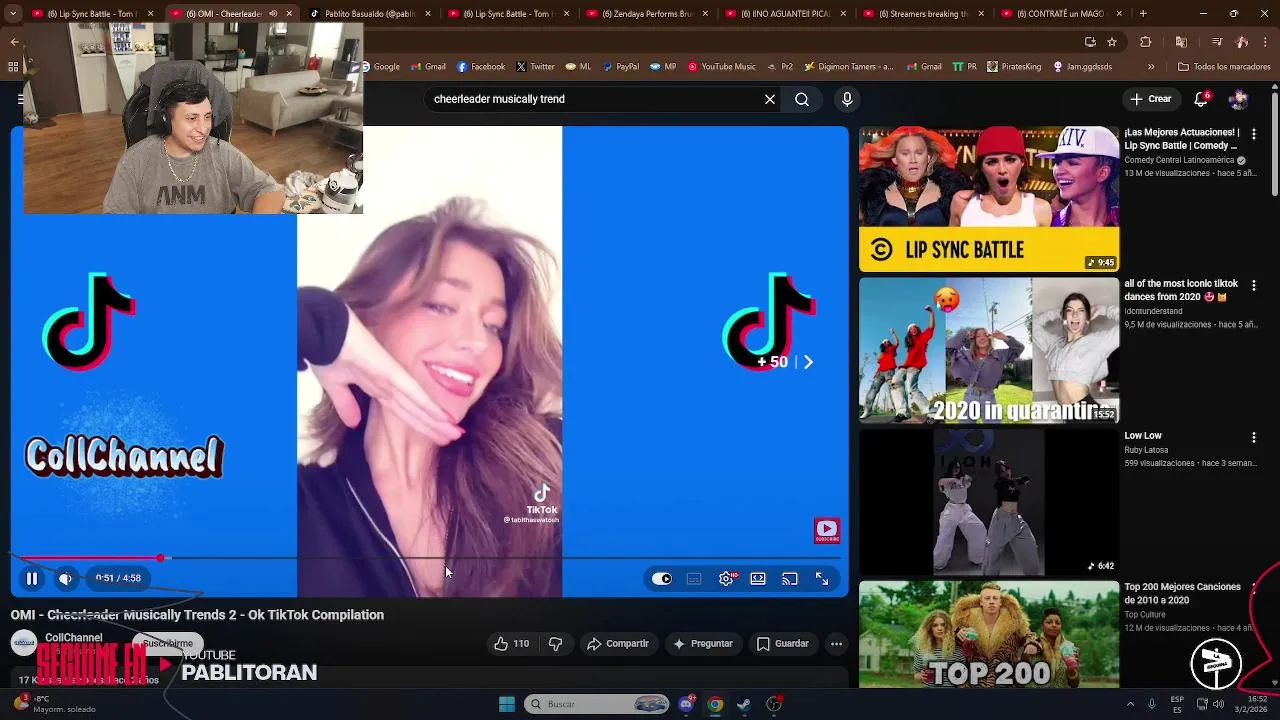This screenshot has height=720, width=1280.
Task: Open the 'Todos los marcadores' folder
Action: 1224,67
